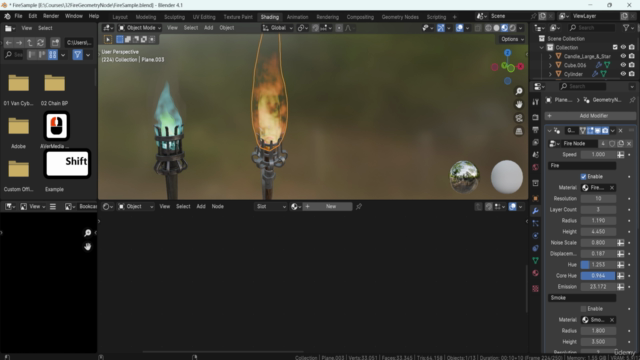The height and width of the screenshot is (360, 640).
Task: Open viewport Options dropdown
Action: 512,39
